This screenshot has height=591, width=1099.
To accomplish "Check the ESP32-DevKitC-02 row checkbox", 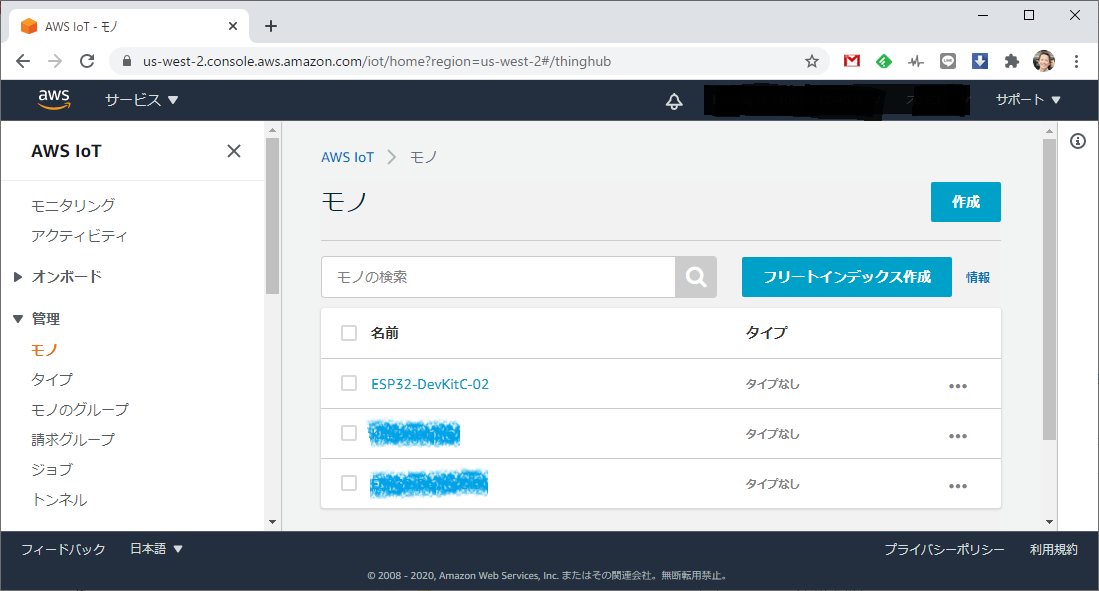I will pyautogui.click(x=349, y=383).
